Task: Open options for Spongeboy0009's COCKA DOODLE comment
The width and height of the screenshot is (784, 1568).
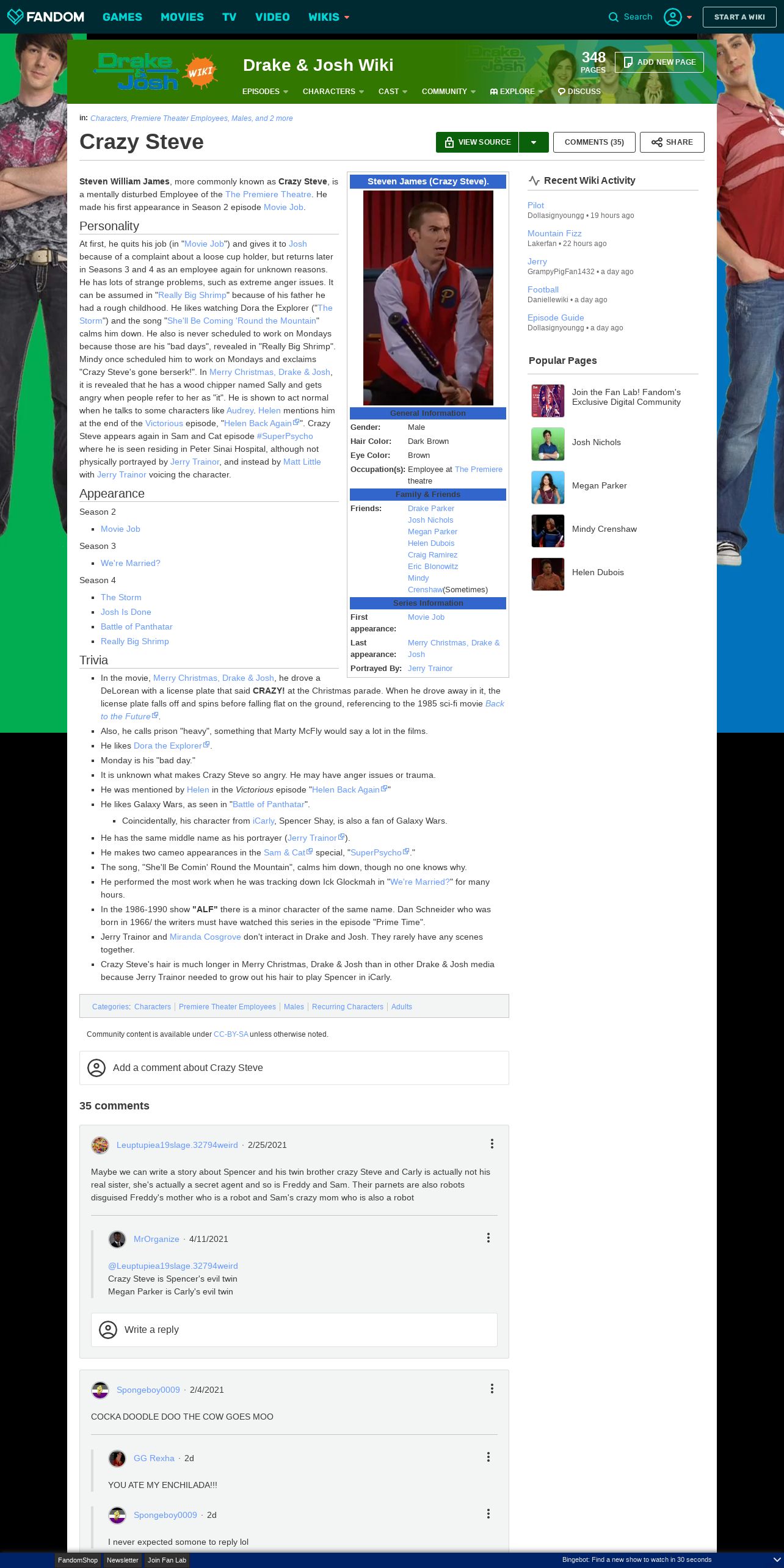Action: 492,1388
